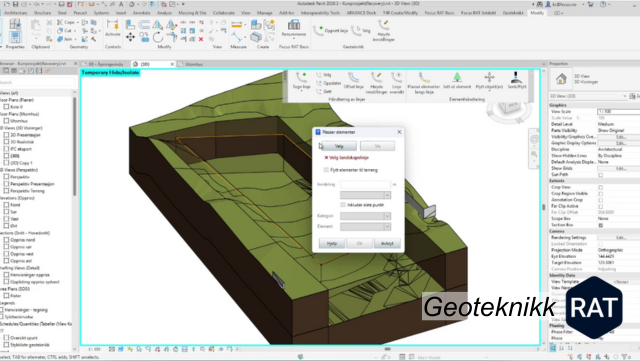
Task: Click the Tegn linje tool
Action: (x=301, y=80)
